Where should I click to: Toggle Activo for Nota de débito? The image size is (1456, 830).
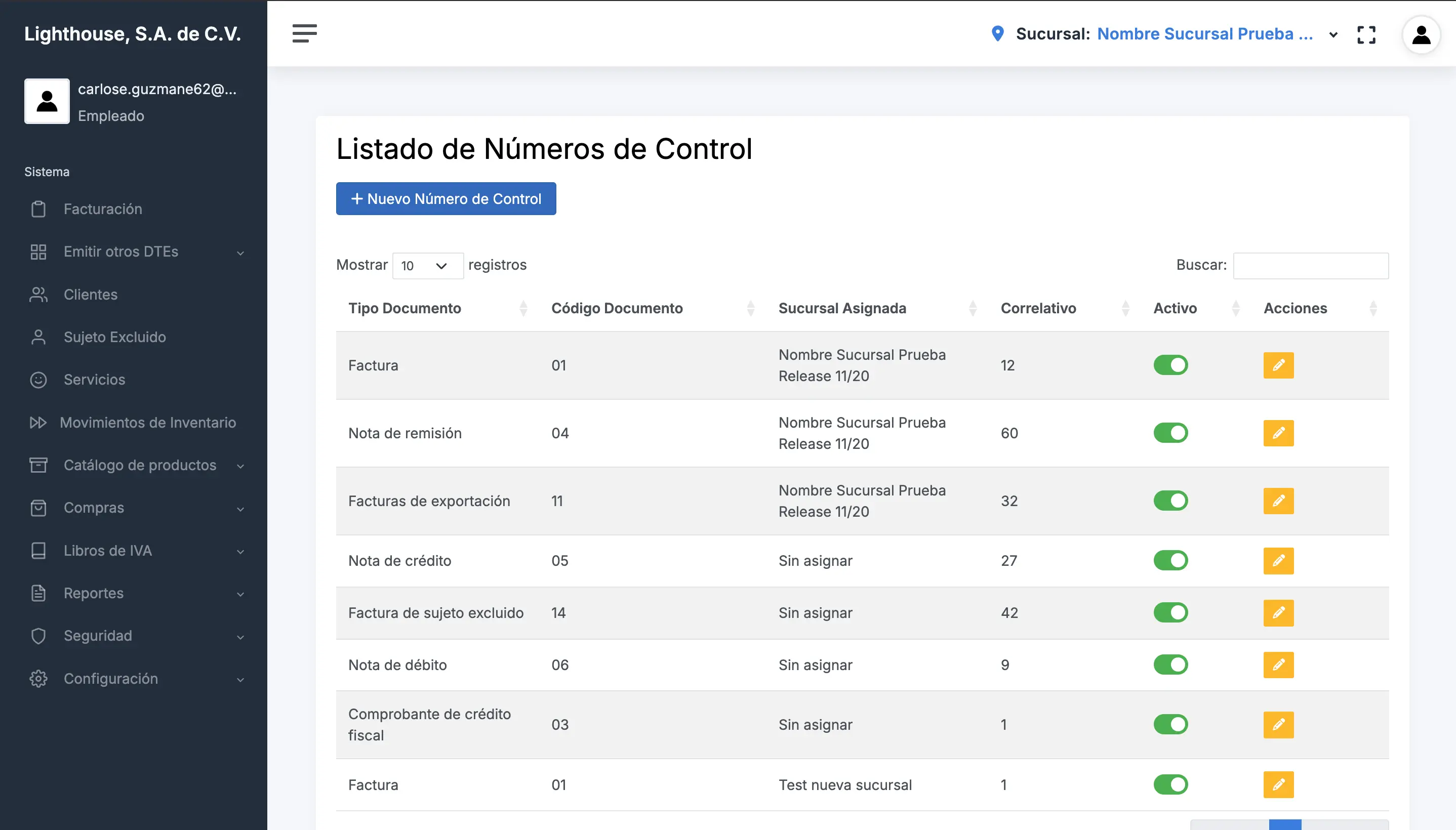1170,665
